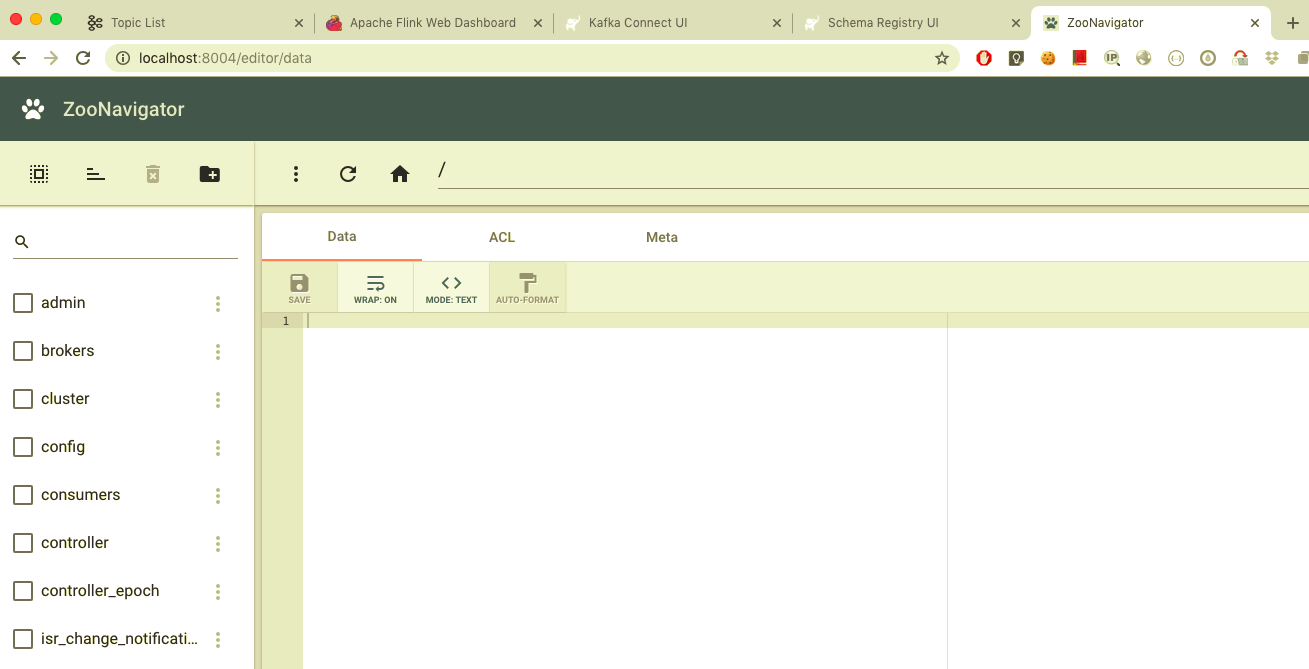Screen dimensions: 1309x669
Task: Click the cookie extension icon
Action: [1048, 58]
